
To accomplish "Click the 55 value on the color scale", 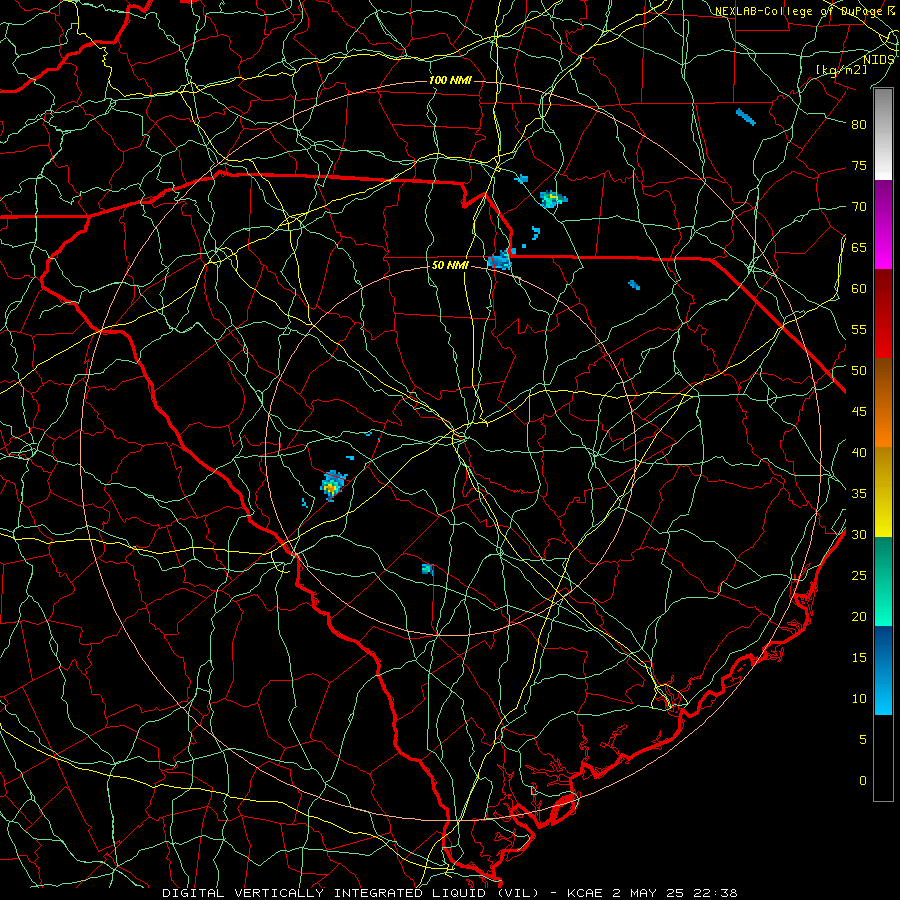I will (x=859, y=329).
